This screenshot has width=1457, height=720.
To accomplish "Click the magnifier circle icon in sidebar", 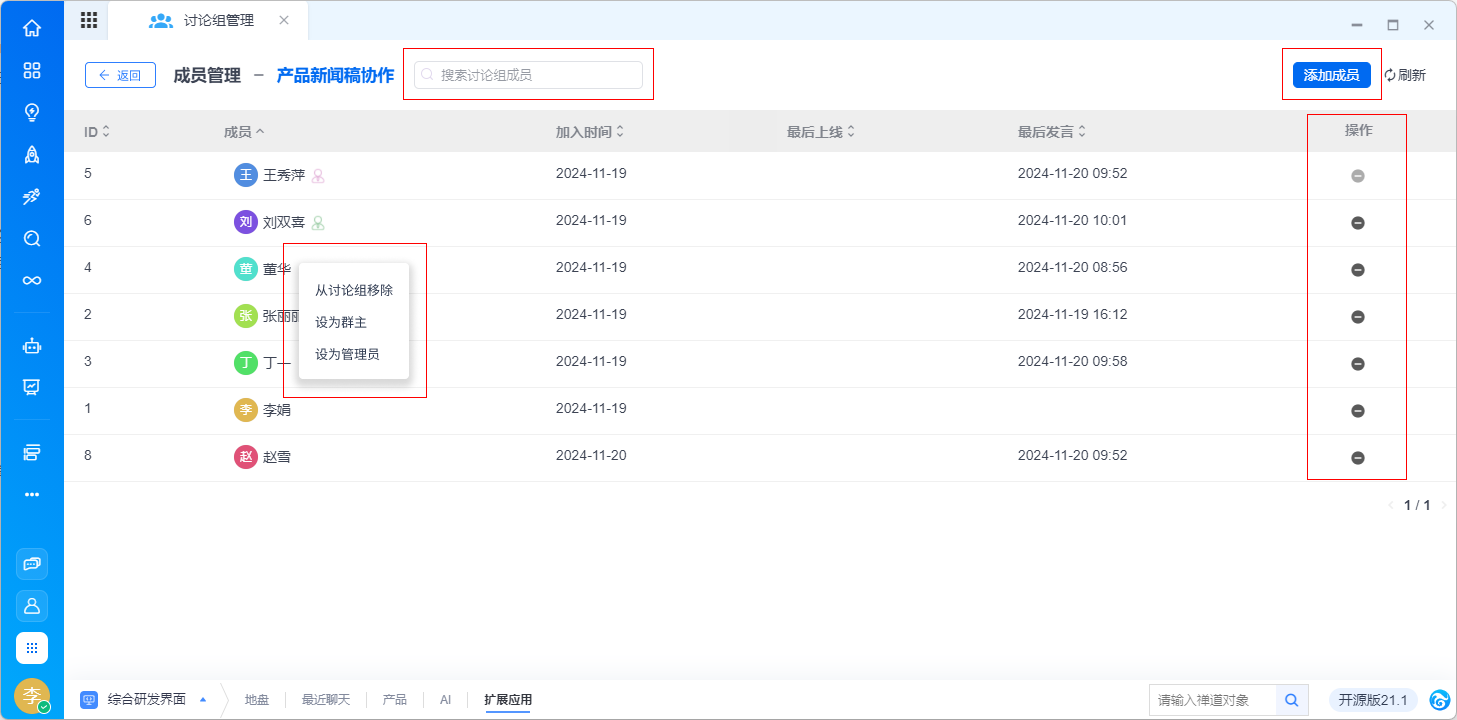I will coord(32,238).
